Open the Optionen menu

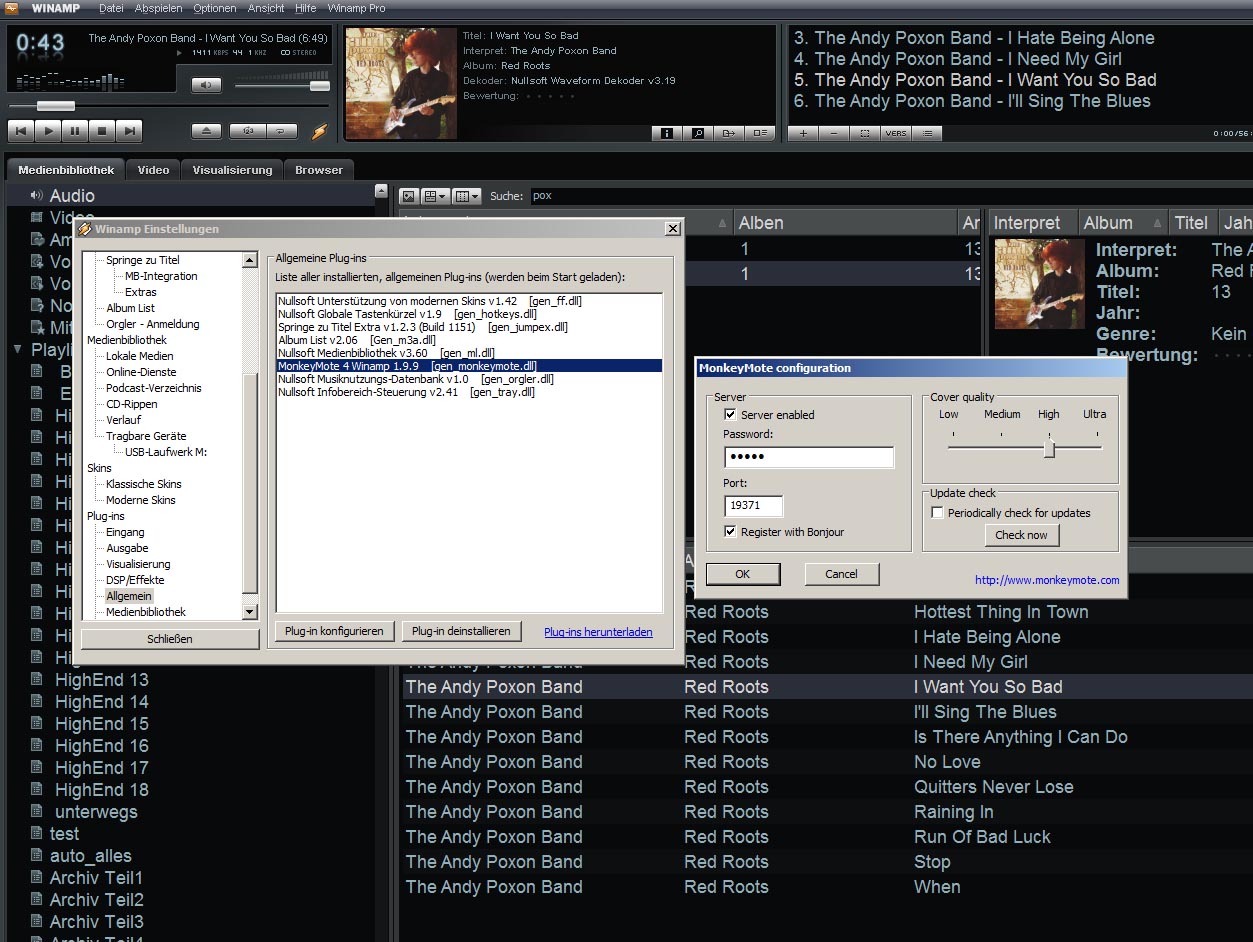coord(215,8)
